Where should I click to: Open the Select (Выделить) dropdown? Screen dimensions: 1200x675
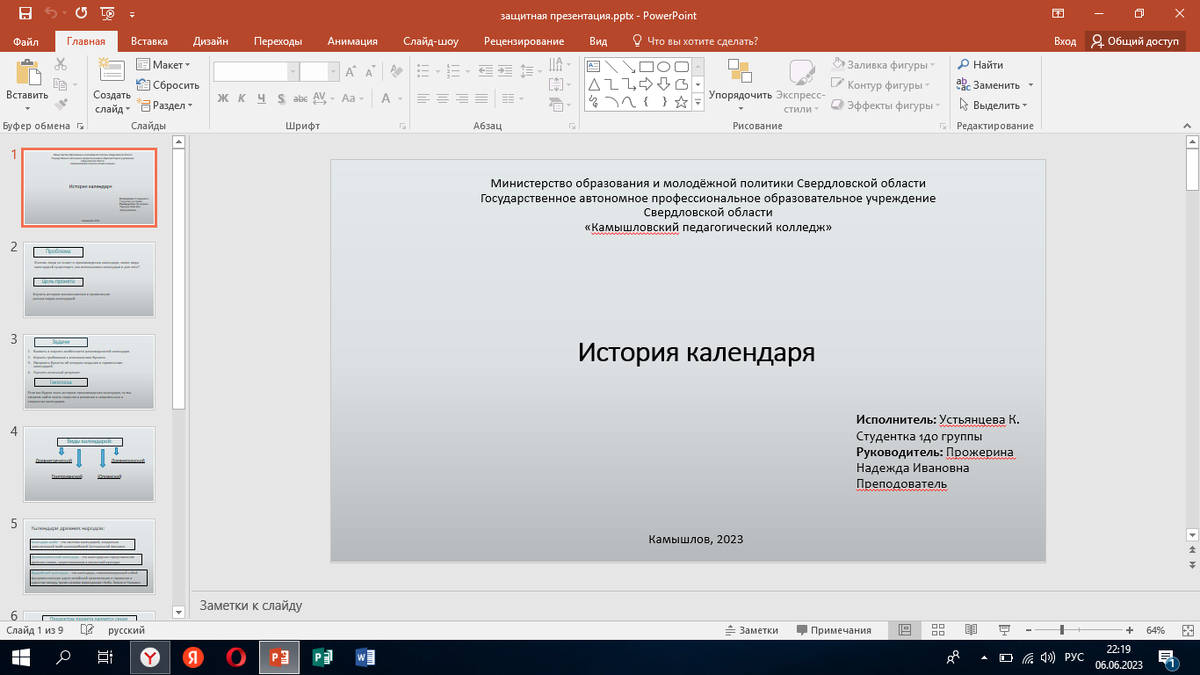993,105
